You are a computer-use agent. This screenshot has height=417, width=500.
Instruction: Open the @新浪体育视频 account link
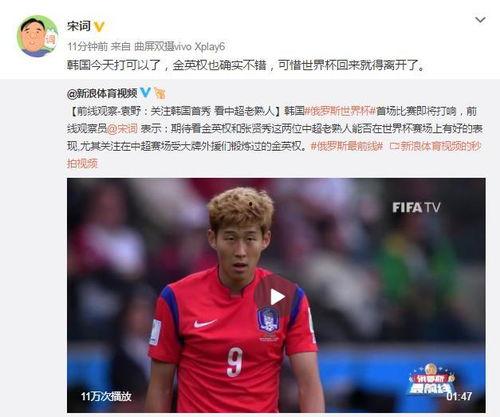tap(102, 93)
